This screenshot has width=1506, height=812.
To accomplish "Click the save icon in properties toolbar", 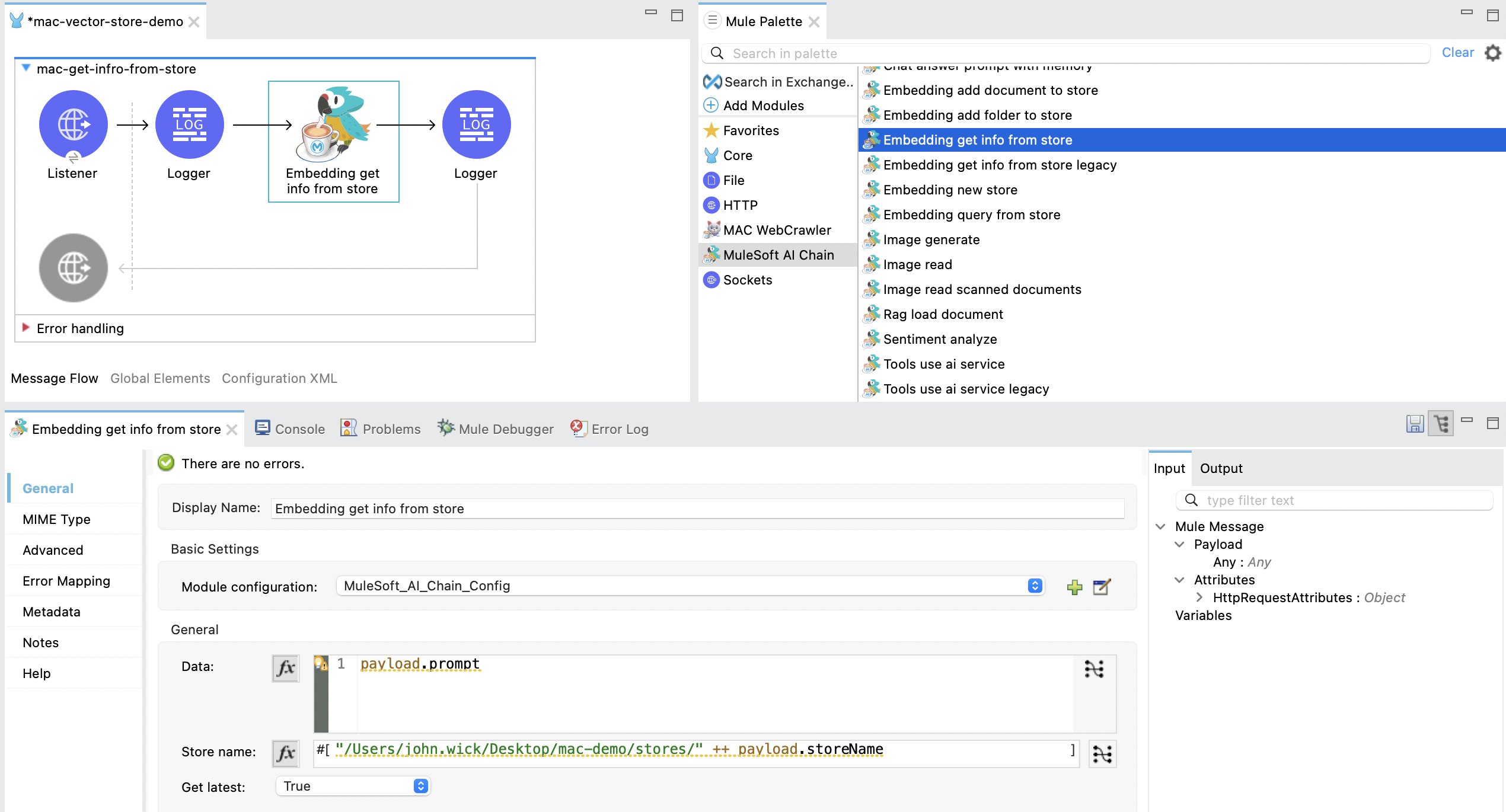I will tap(1415, 423).
